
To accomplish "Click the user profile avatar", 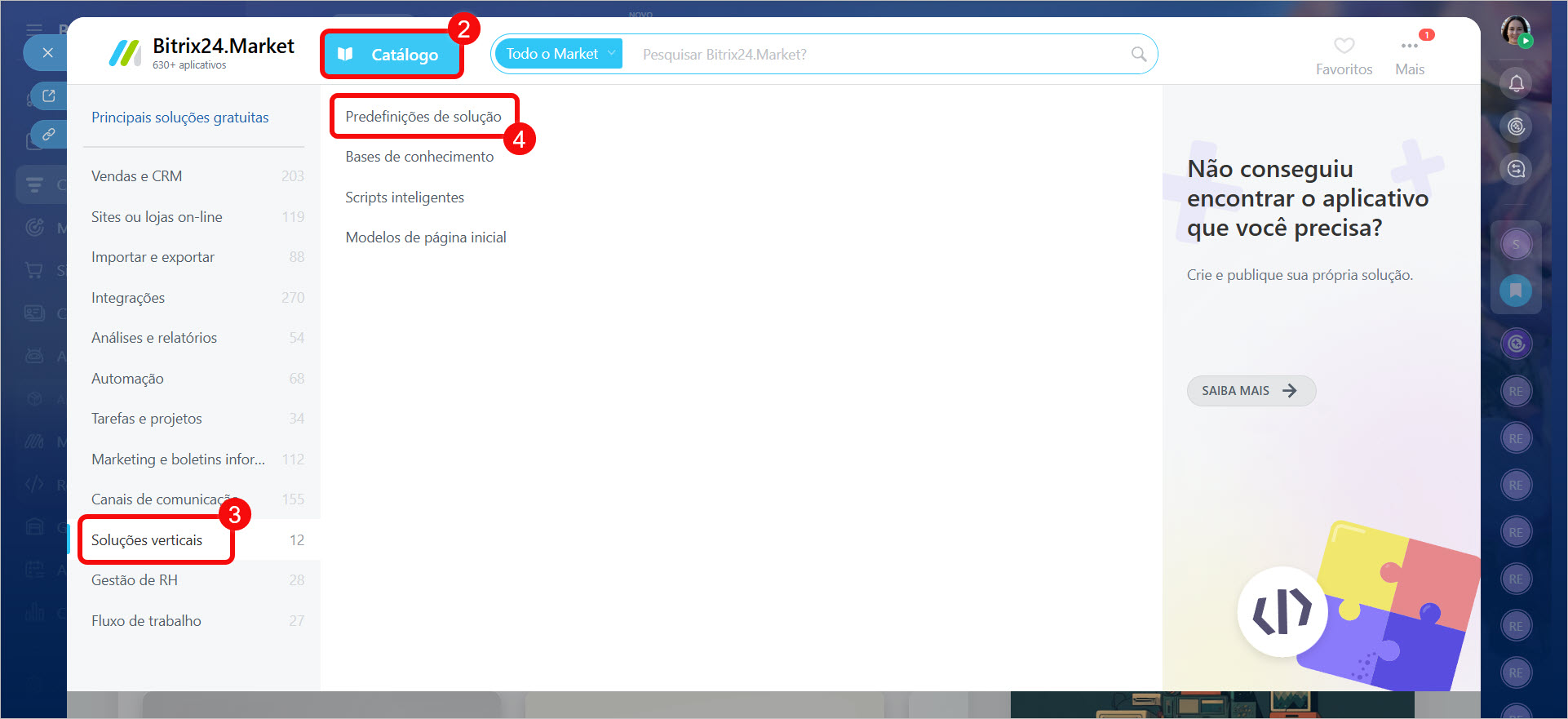I will point(1516,31).
